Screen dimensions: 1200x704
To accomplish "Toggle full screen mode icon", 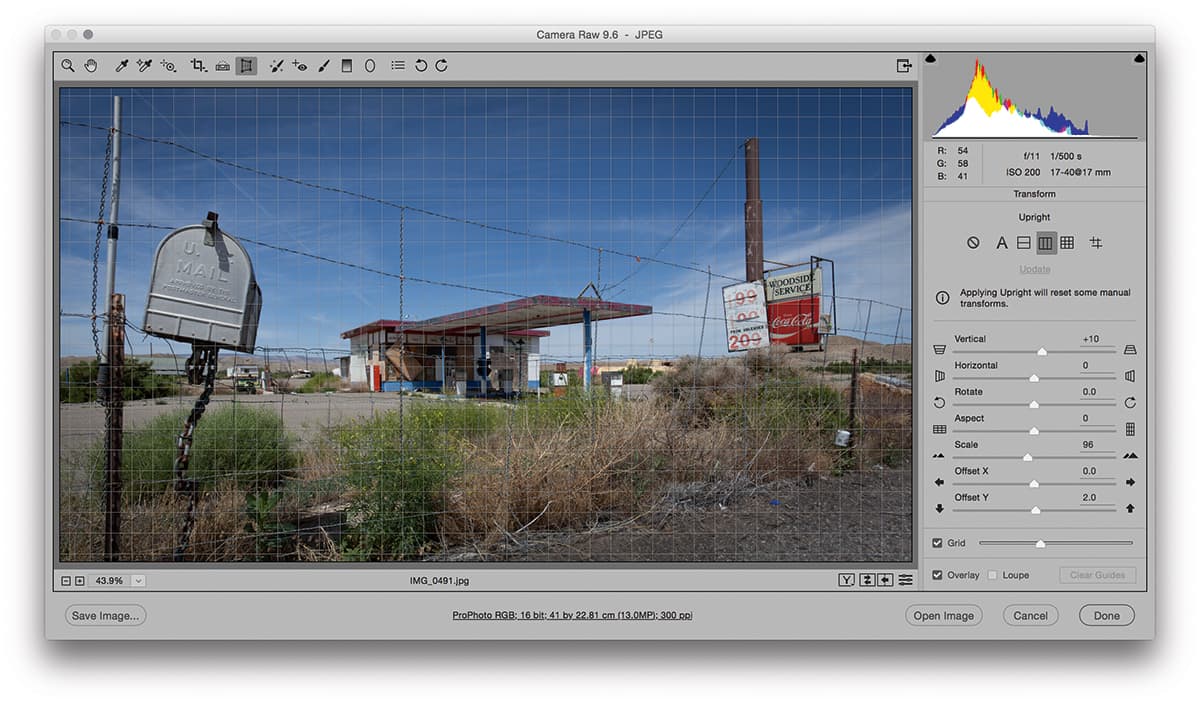I will (x=904, y=66).
